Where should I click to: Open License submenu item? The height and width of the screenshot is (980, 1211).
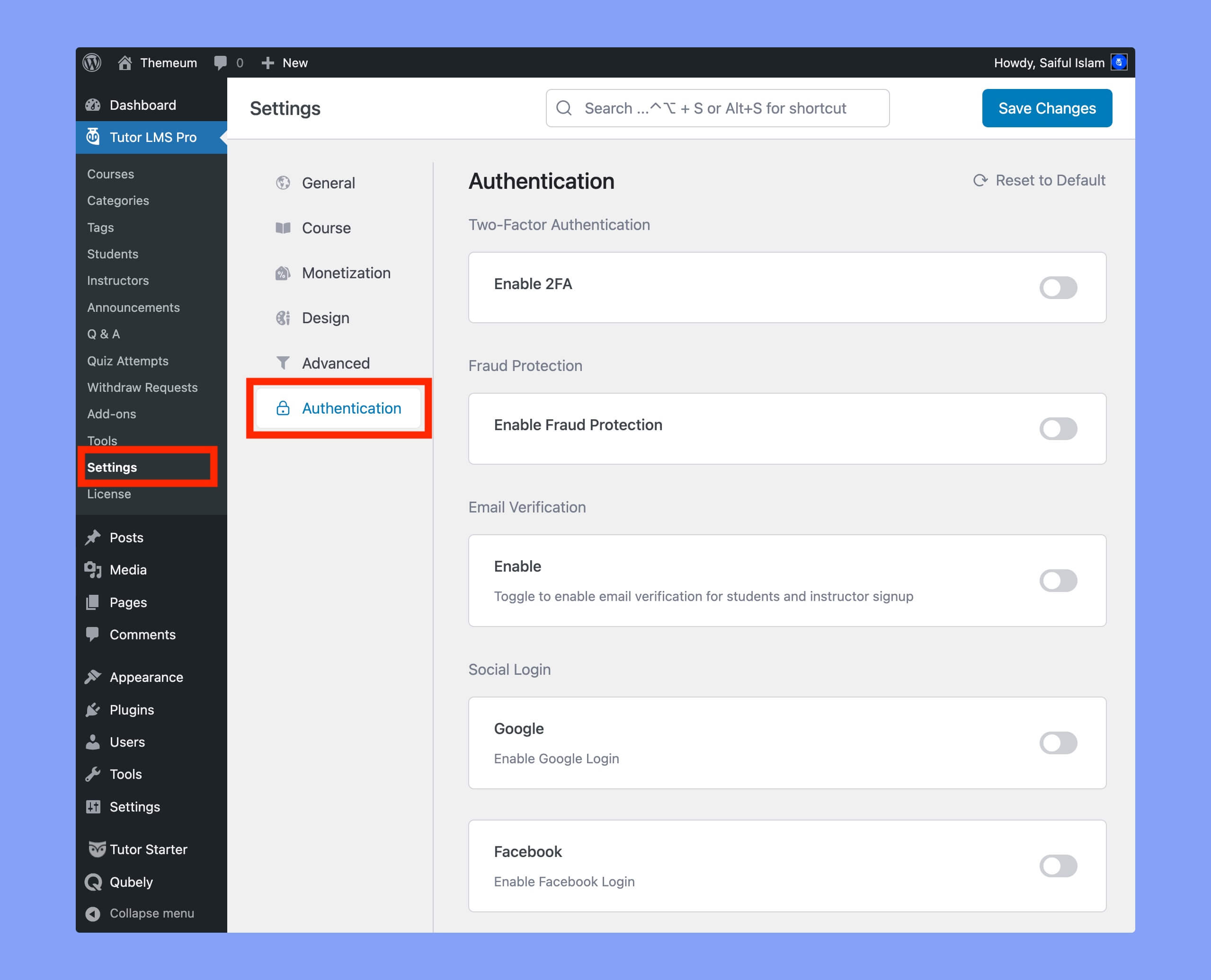109,494
